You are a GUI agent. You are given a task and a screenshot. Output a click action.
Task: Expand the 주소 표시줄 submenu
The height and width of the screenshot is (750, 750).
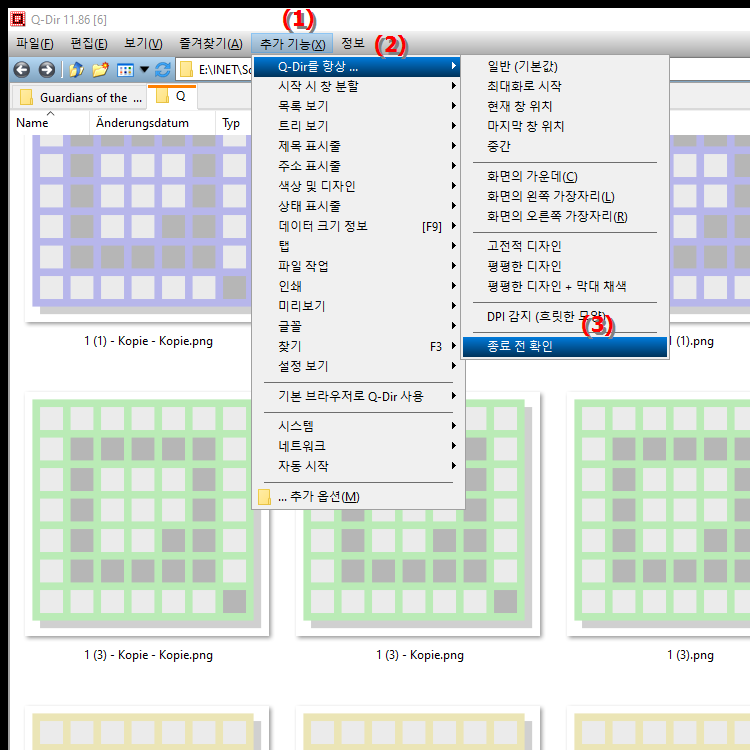357,166
